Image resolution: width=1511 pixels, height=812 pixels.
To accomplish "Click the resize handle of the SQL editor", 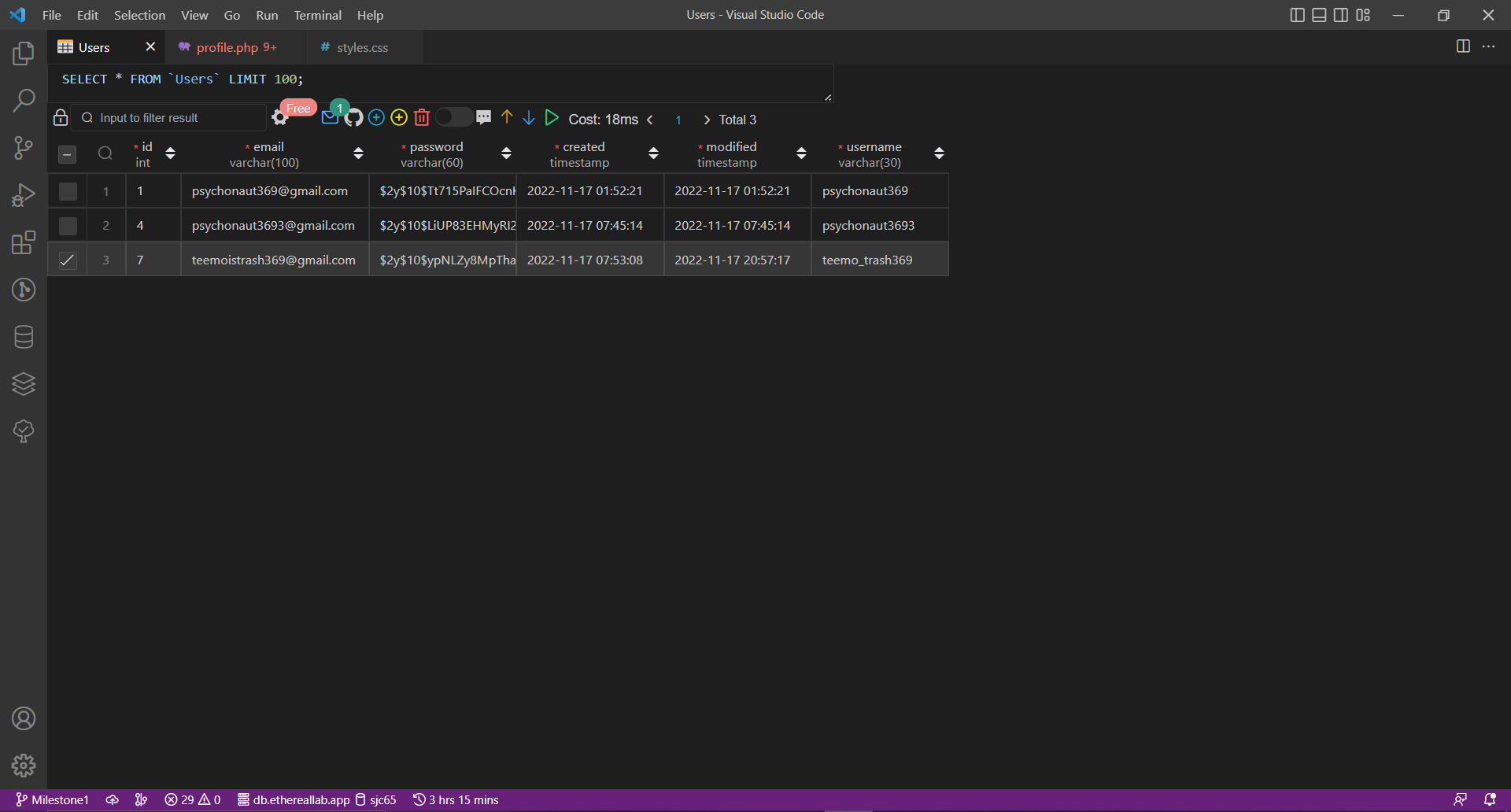I will [x=828, y=98].
